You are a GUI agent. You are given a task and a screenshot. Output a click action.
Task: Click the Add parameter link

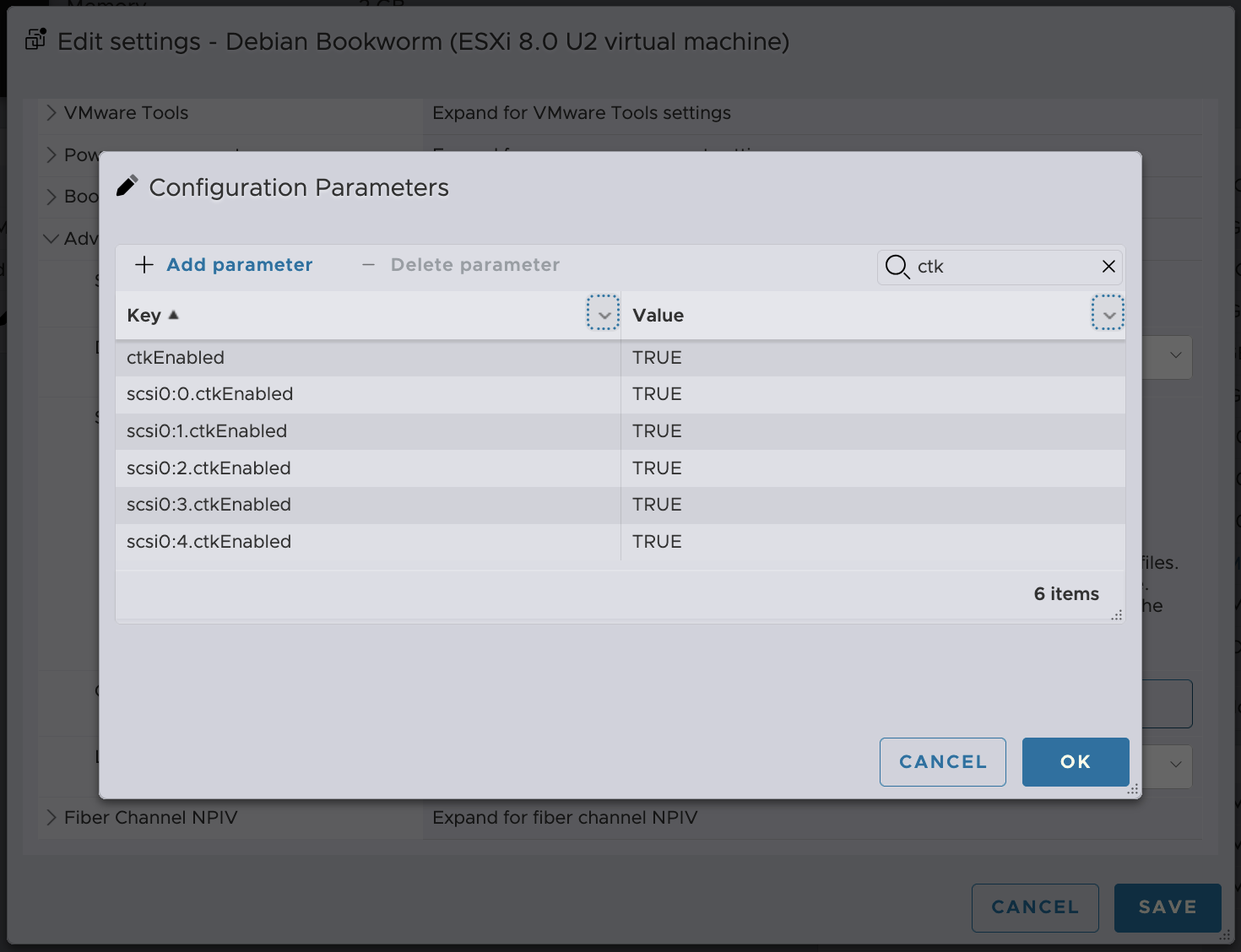(x=239, y=265)
